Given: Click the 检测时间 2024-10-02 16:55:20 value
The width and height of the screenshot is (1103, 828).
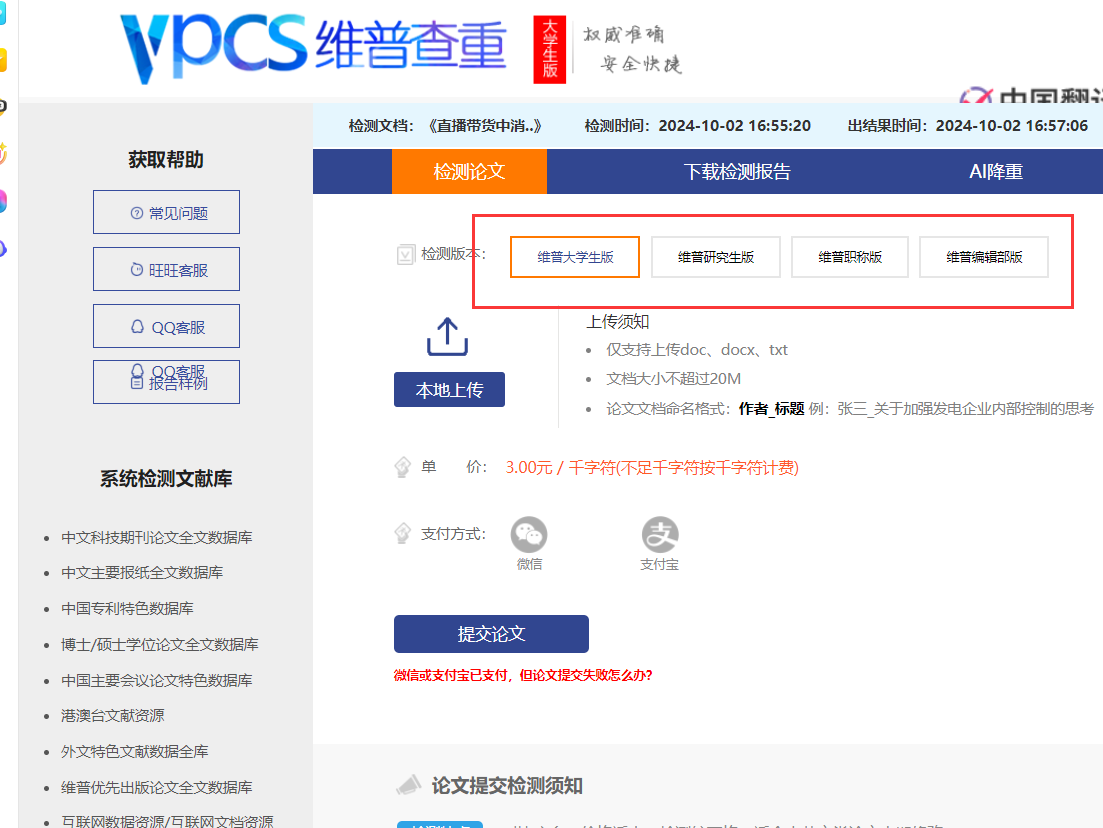Looking at the screenshot, I should click(x=734, y=126).
